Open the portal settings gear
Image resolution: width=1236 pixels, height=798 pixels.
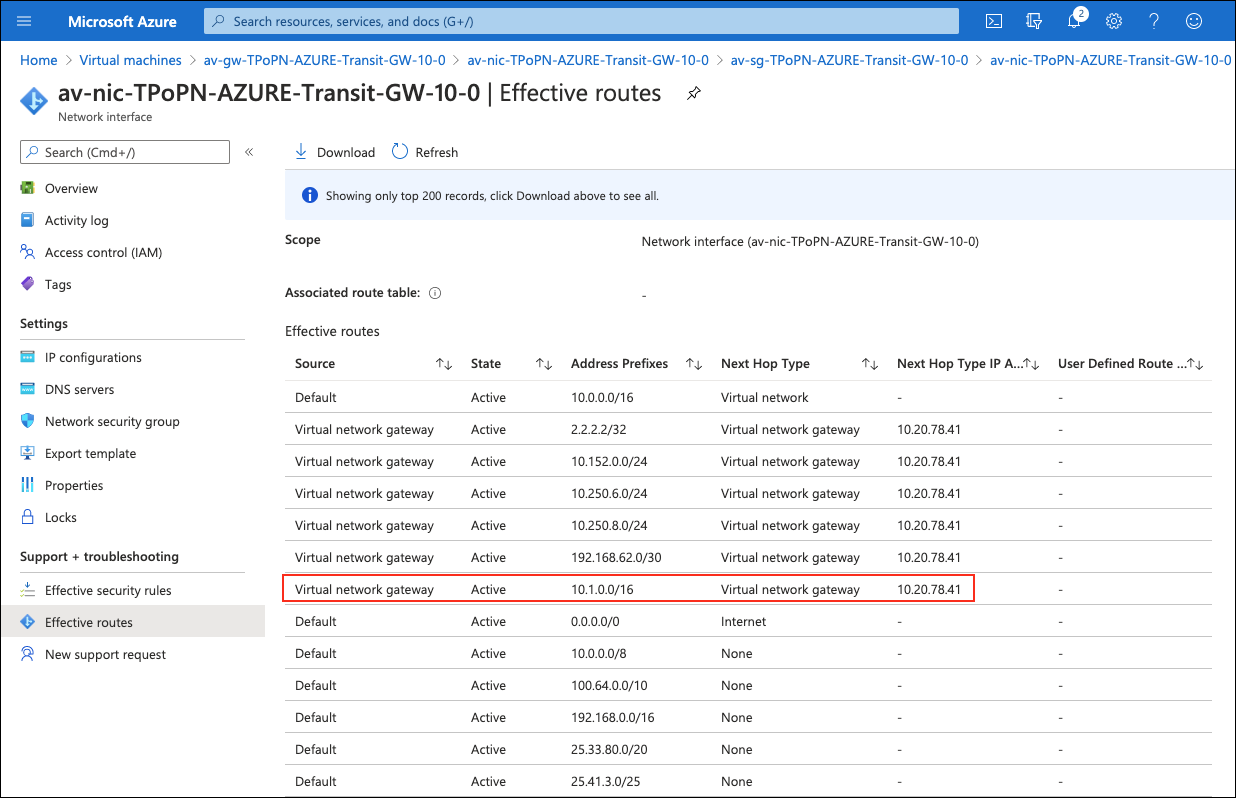1113,20
